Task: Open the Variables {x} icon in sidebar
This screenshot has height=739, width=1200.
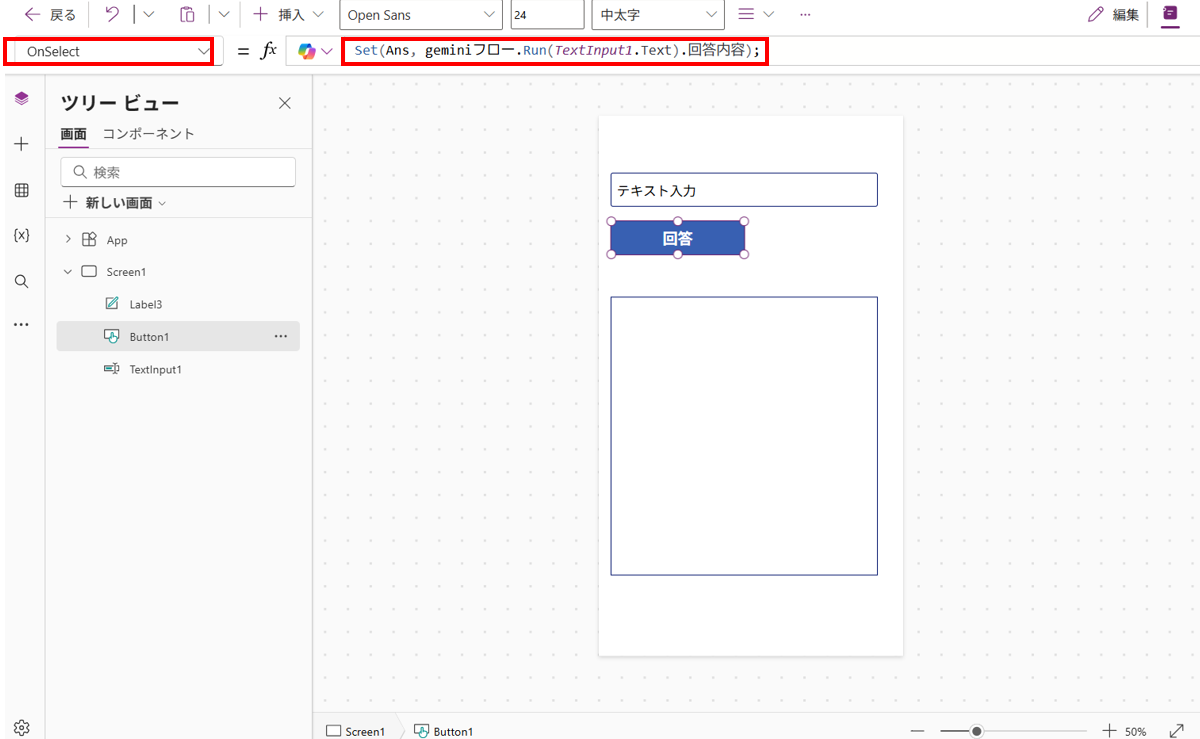Action: tap(22, 235)
